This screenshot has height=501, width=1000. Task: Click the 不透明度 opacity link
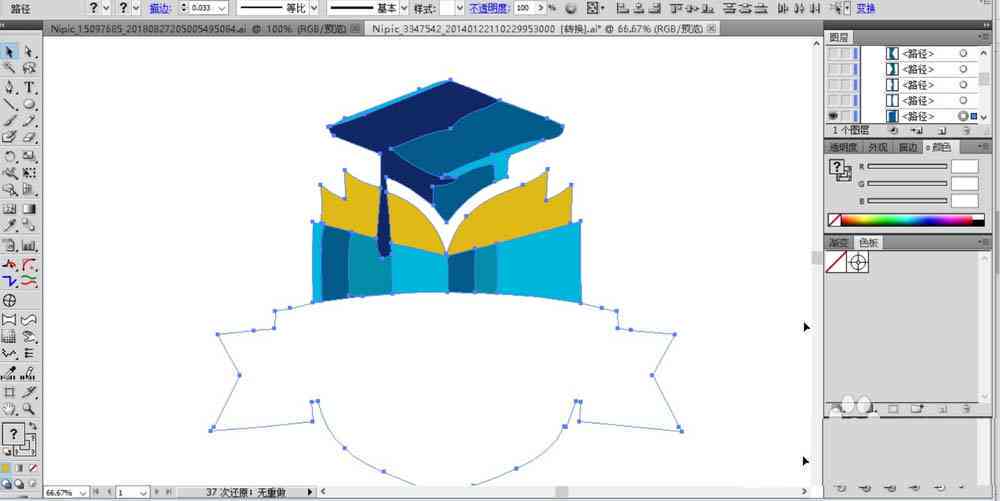(489, 8)
